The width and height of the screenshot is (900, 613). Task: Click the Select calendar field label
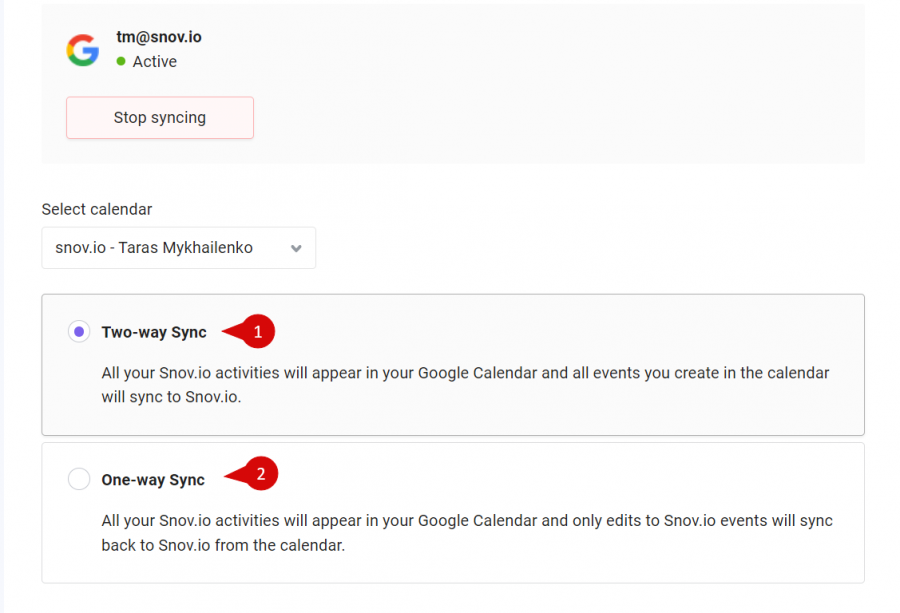(96, 209)
